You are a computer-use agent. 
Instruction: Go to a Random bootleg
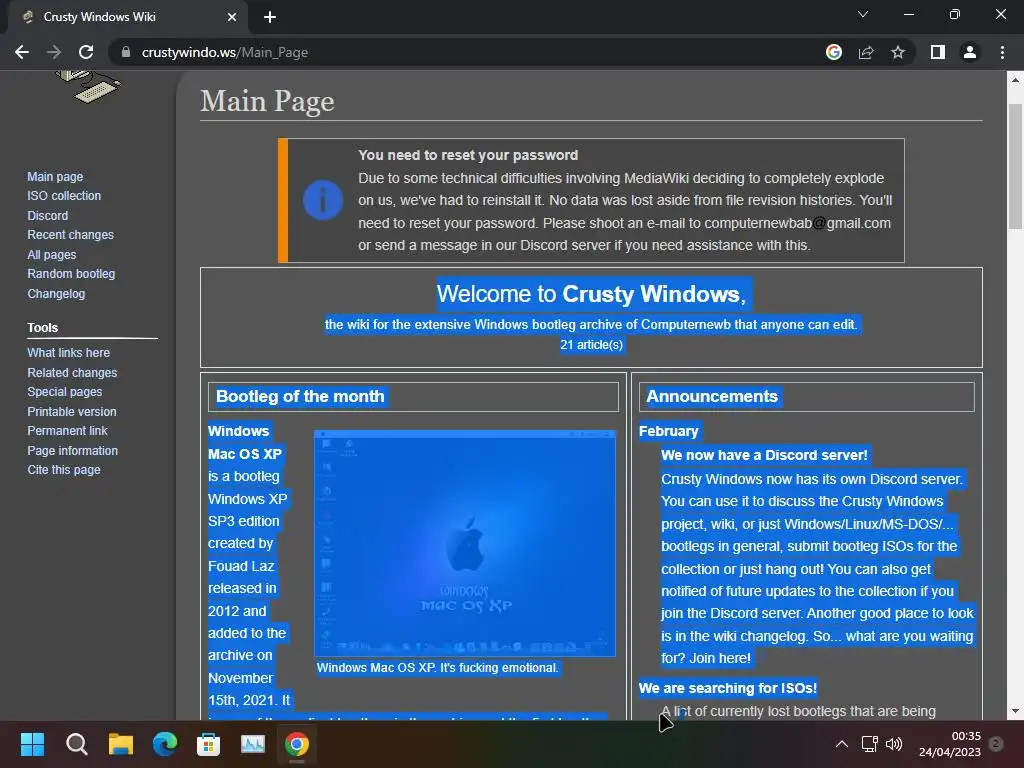pyautogui.click(x=71, y=274)
